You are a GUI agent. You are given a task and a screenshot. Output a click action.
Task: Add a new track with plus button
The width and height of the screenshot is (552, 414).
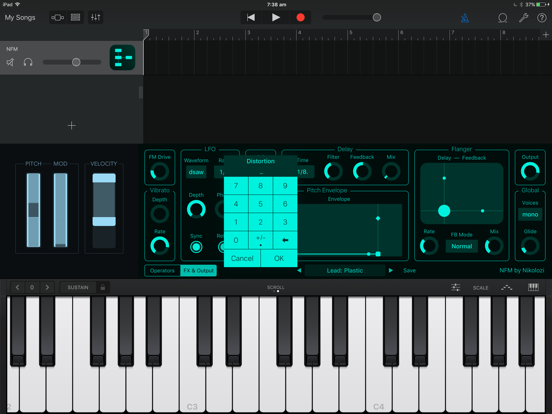71,126
